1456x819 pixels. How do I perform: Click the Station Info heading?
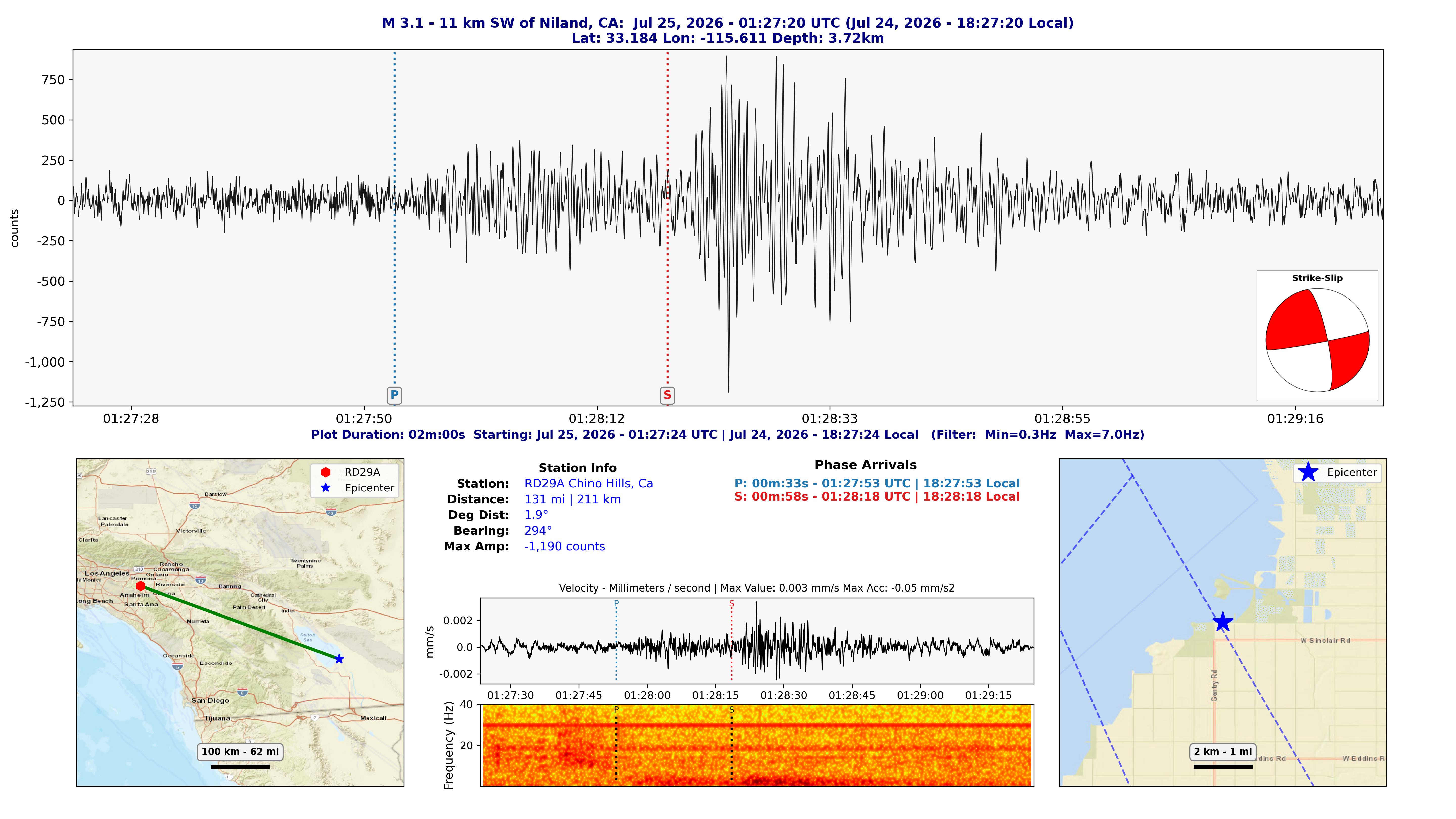click(577, 468)
